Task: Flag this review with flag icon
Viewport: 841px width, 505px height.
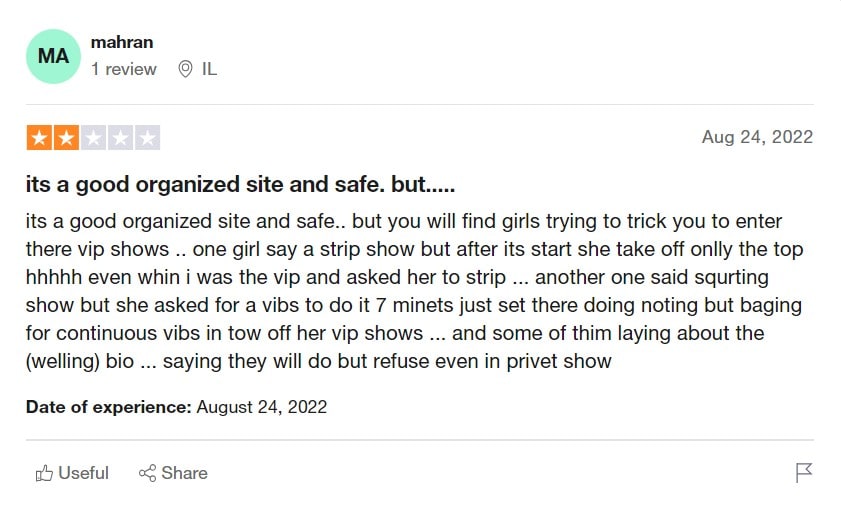Action: pyautogui.click(x=803, y=473)
